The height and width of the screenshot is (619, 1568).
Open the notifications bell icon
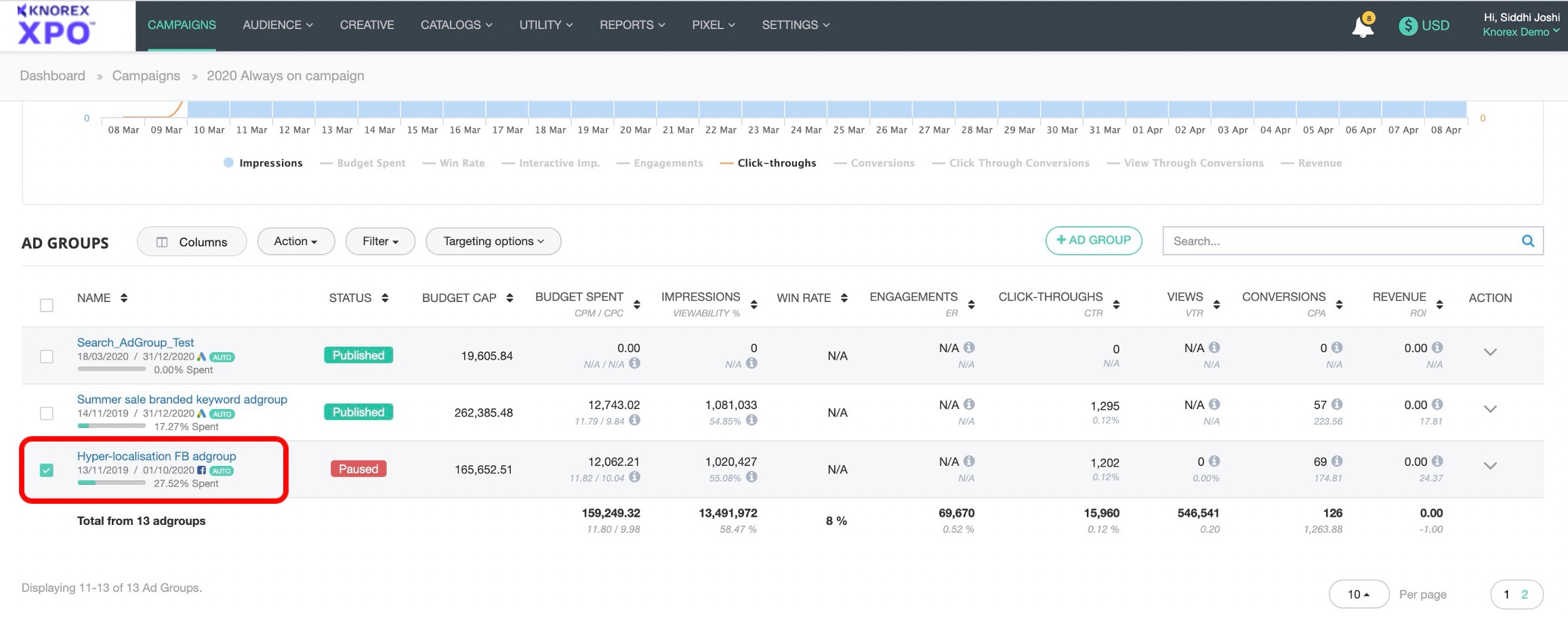pos(1362,27)
